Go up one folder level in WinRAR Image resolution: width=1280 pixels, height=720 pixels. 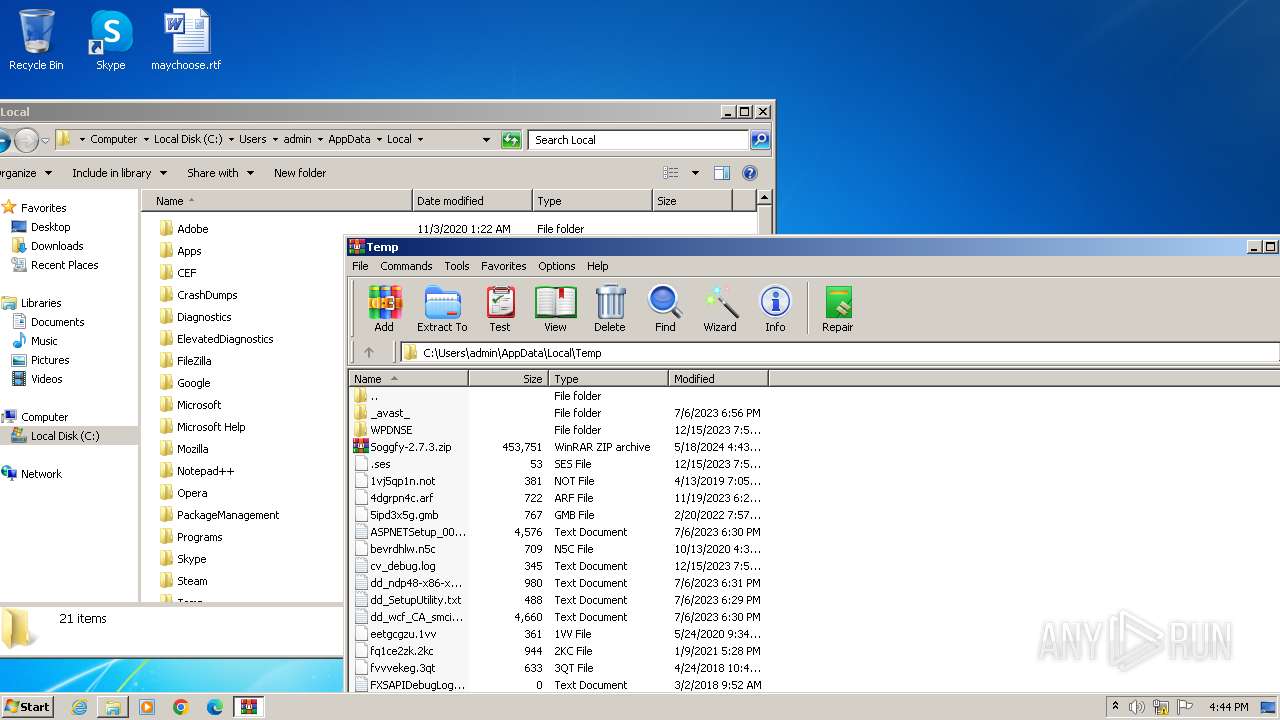point(369,352)
